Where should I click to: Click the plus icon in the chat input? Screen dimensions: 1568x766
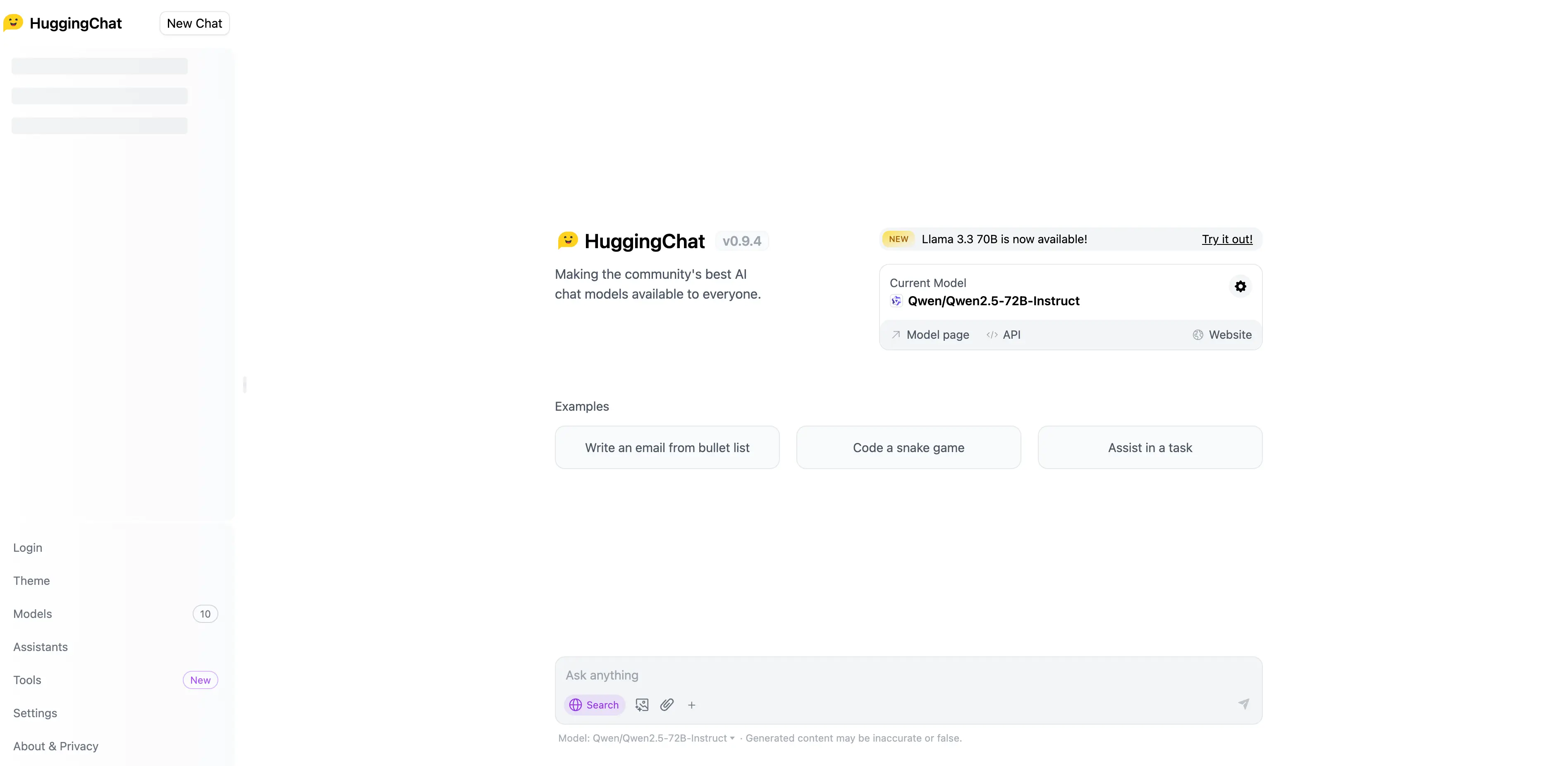pyautogui.click(x=691, y=704)
